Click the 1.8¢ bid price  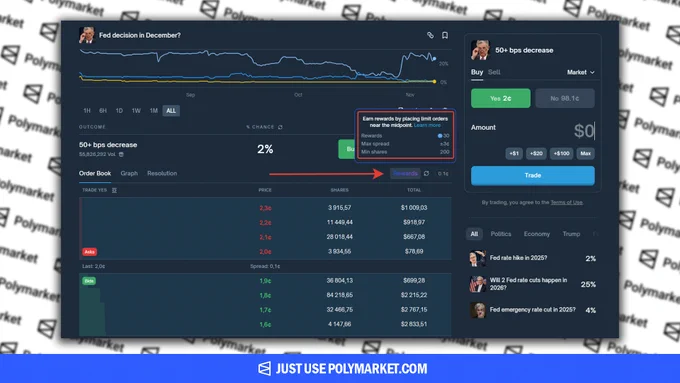[x=265, y=295]
